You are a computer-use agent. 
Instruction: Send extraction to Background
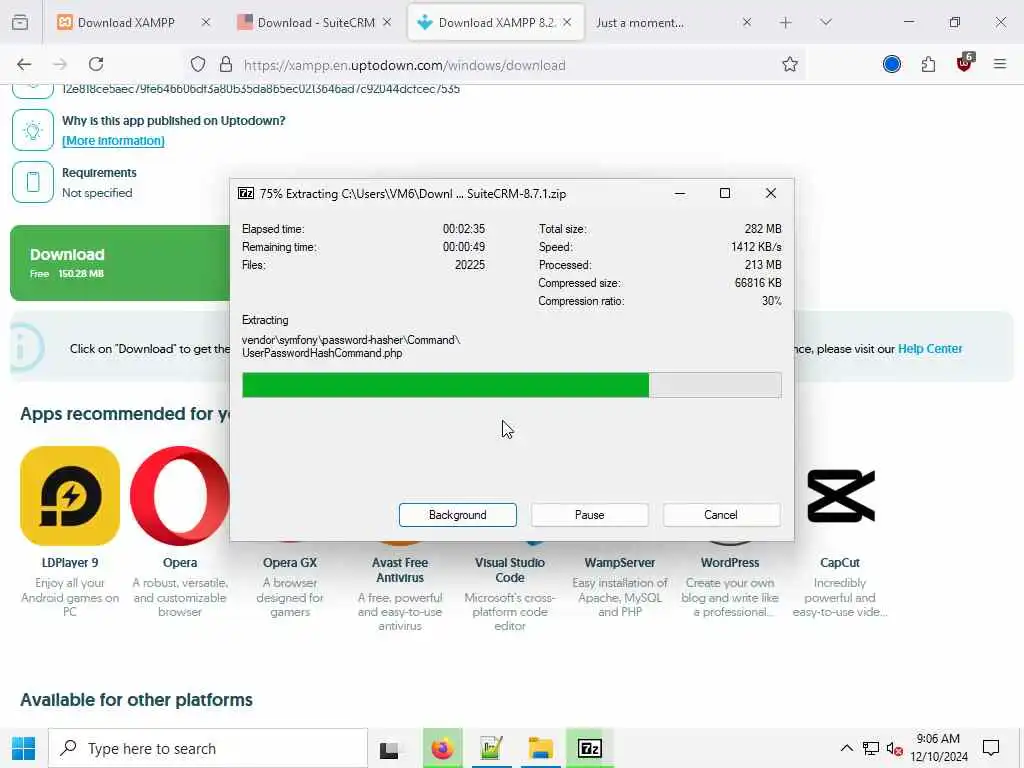click(x=458, y=515)
